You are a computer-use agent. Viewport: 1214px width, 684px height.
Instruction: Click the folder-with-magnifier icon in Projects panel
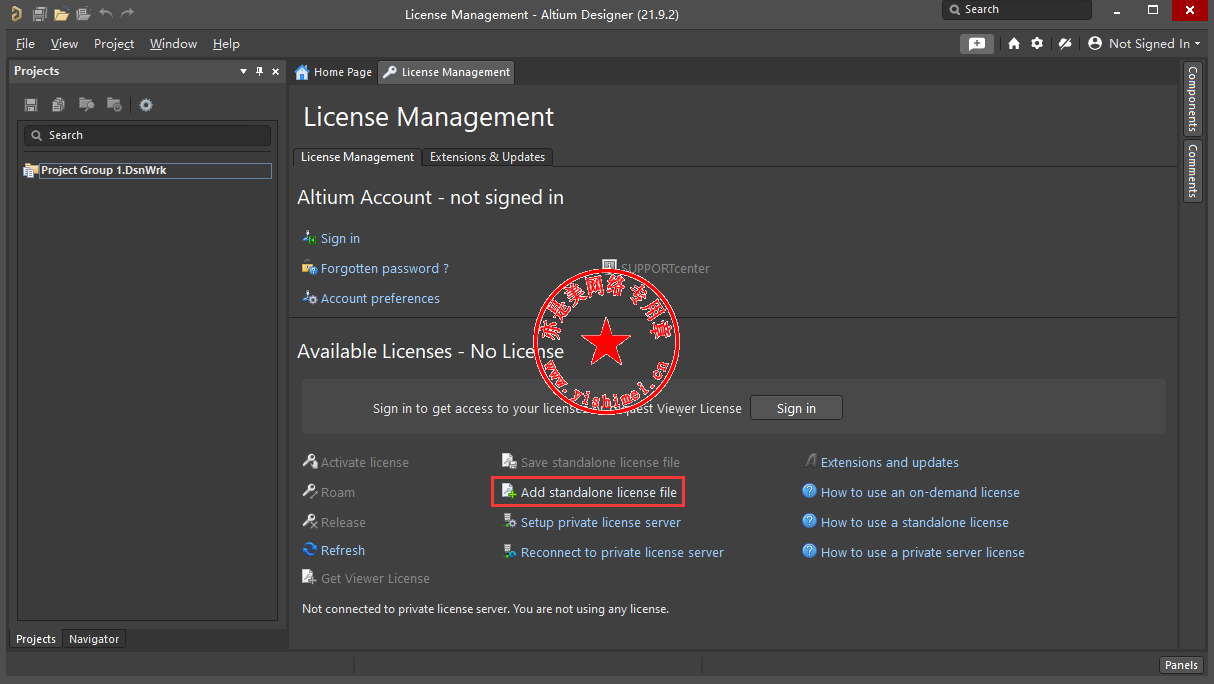click(x=87, y=105)
